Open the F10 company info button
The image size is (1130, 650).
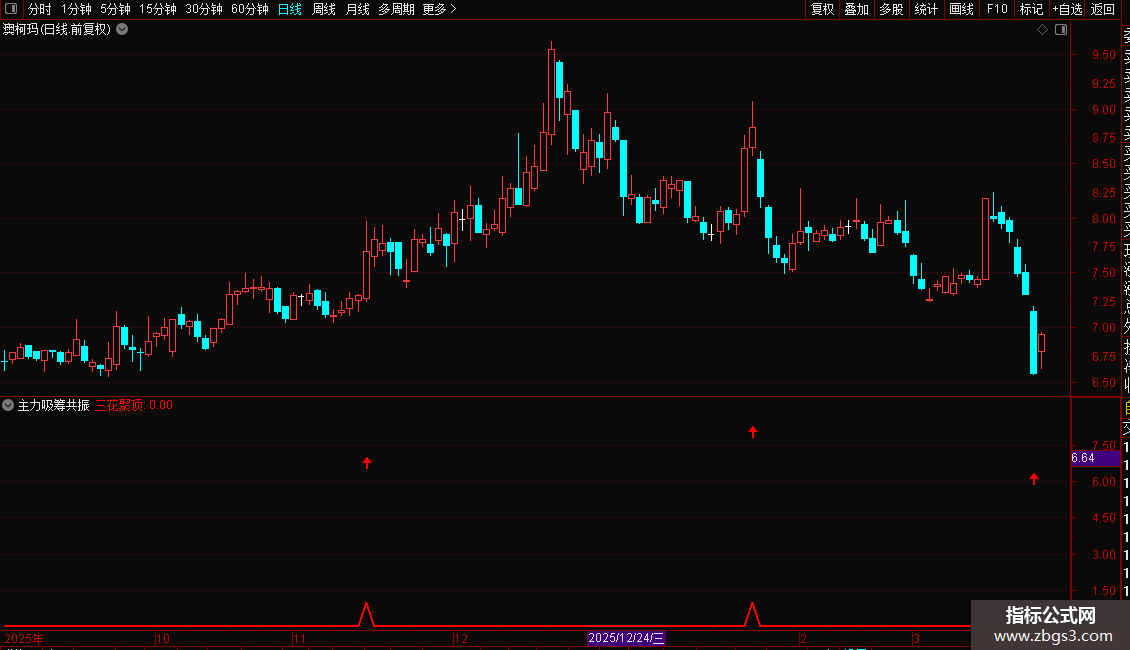click(997, 9)
